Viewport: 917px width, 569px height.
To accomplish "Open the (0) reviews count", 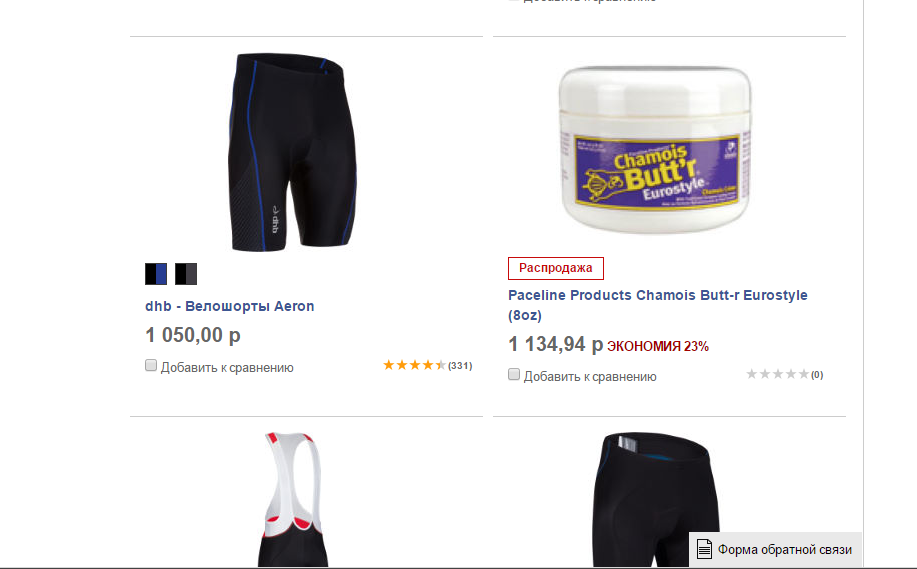I will click(x=817, y=374).
